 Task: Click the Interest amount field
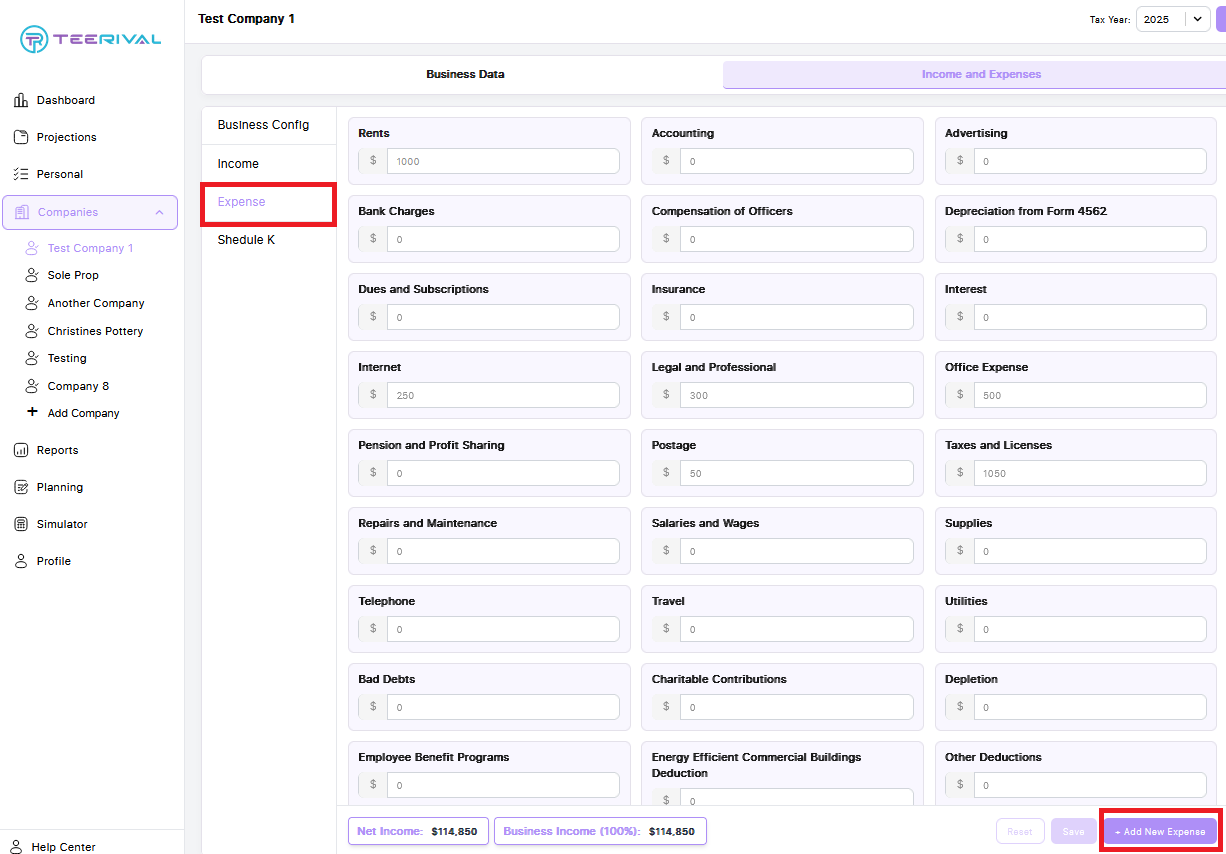pyautogui.click(x=1090, y=317)
